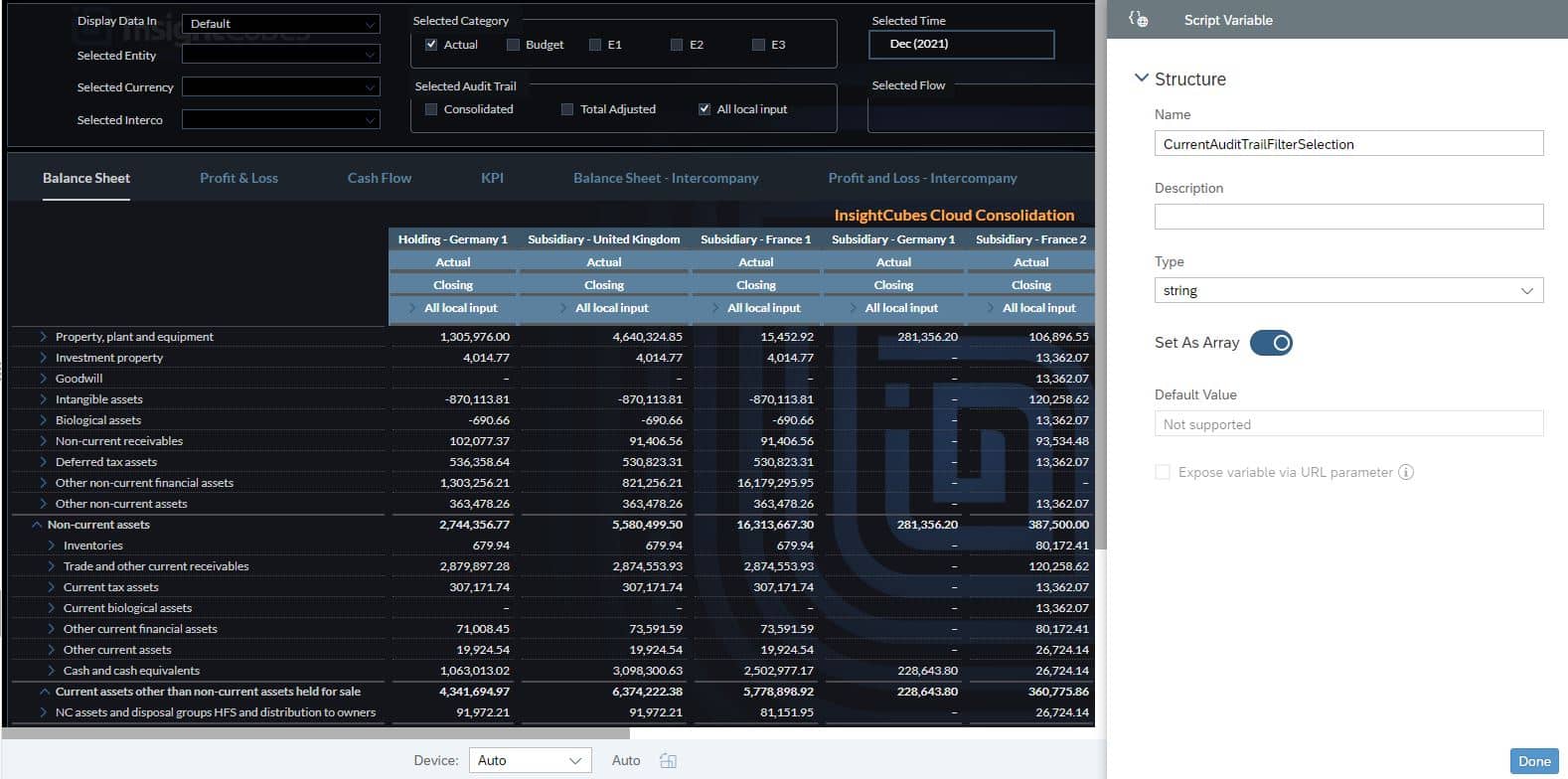This screenshot has width=1568, height=779.
Task: Click the InsightCubes Cloud Consolidation title
Action: [x=954, y=215]
